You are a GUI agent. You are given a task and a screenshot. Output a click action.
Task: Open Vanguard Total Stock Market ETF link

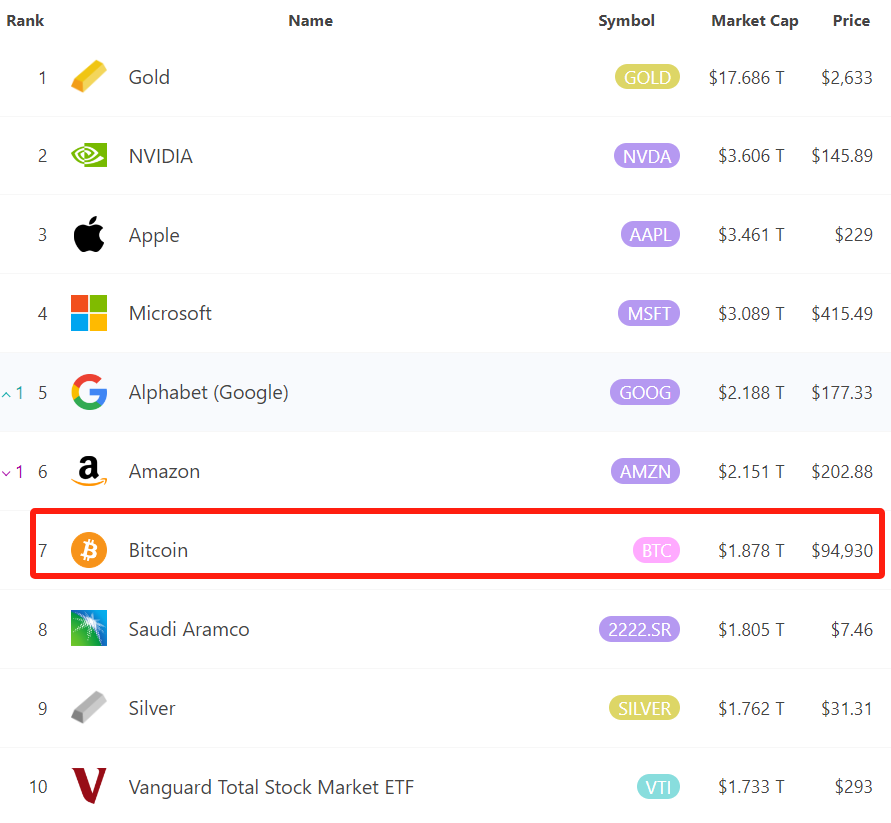[271, 787]
